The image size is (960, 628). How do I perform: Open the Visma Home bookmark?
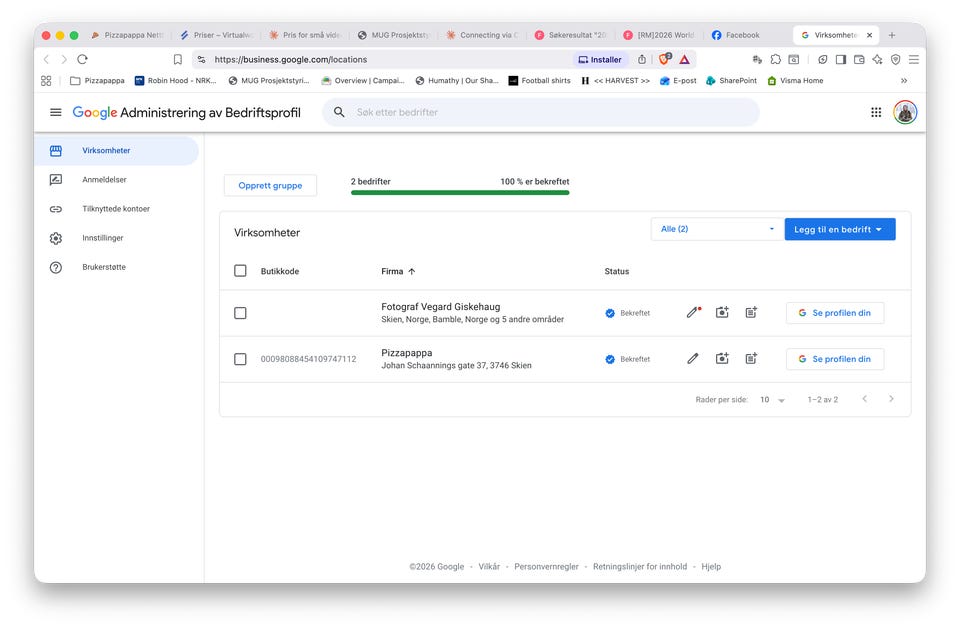(795, 80)
